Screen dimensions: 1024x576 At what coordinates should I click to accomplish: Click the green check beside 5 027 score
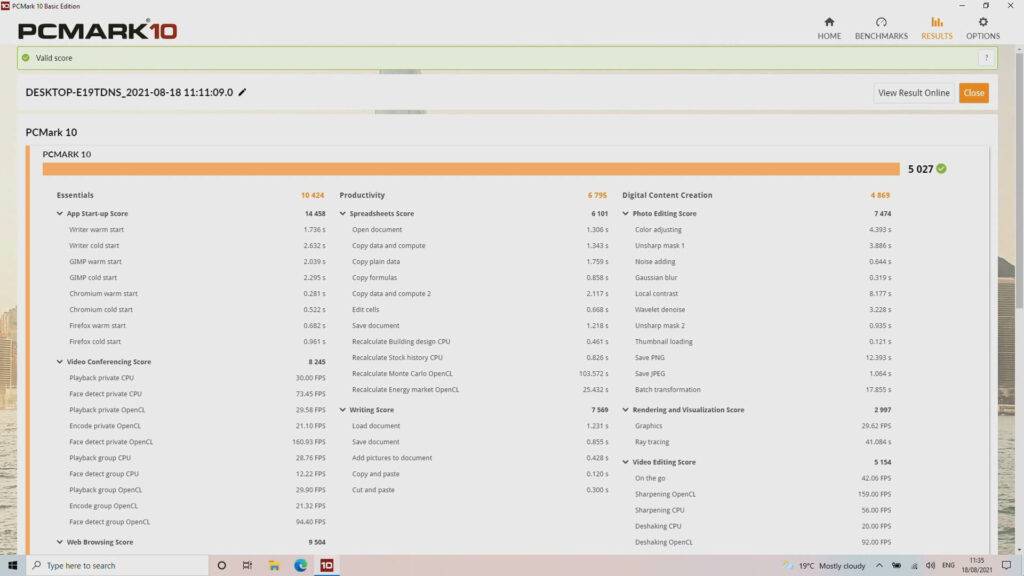(941, 168)
